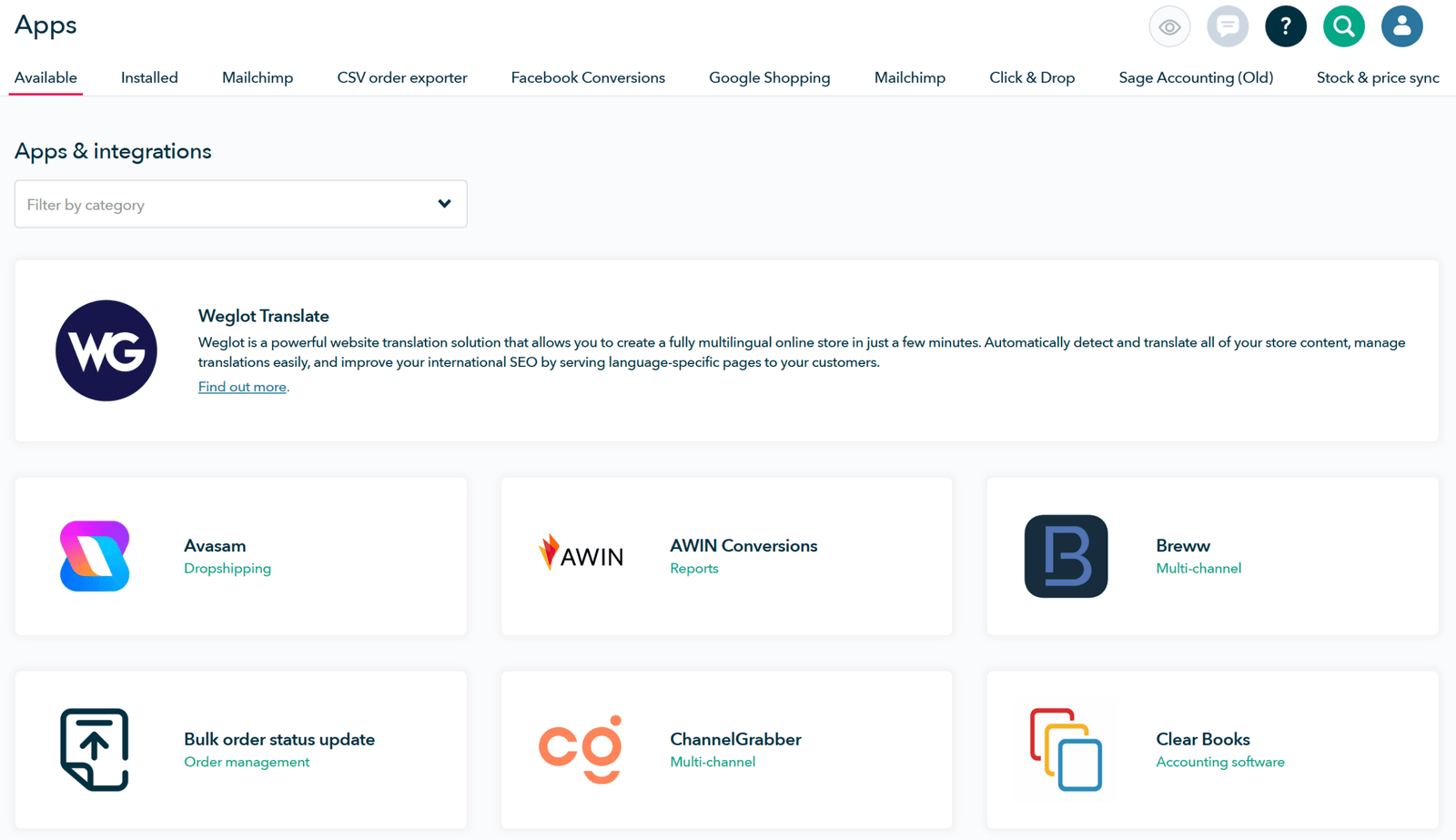Open the user account profile icon
The width and height of the screenshot is (1456, 840).
pyautogui.click(x=1402, y=26)
